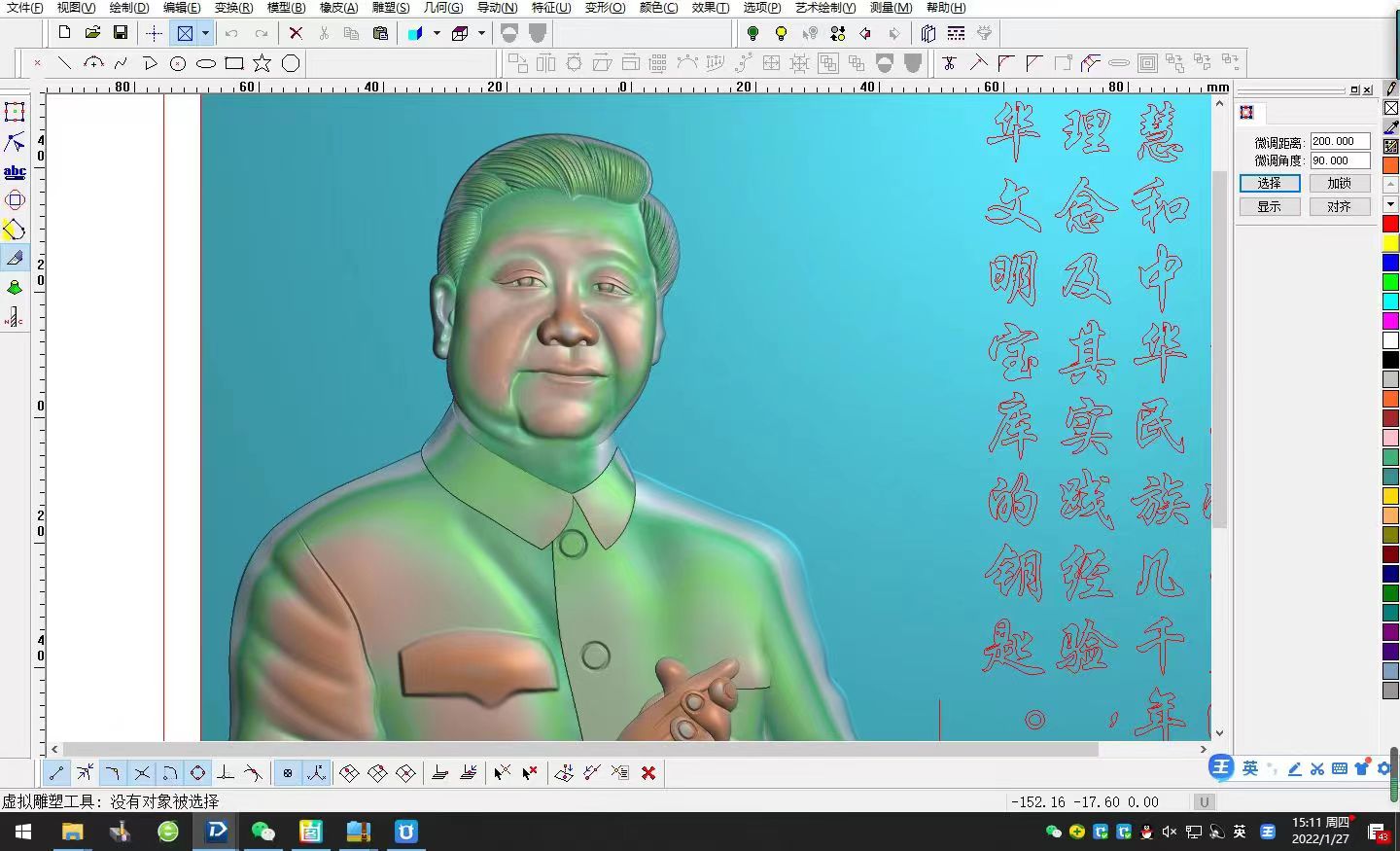Expand the color palette dropdown arrow
1400x851 pixels.
(1390, 204)
